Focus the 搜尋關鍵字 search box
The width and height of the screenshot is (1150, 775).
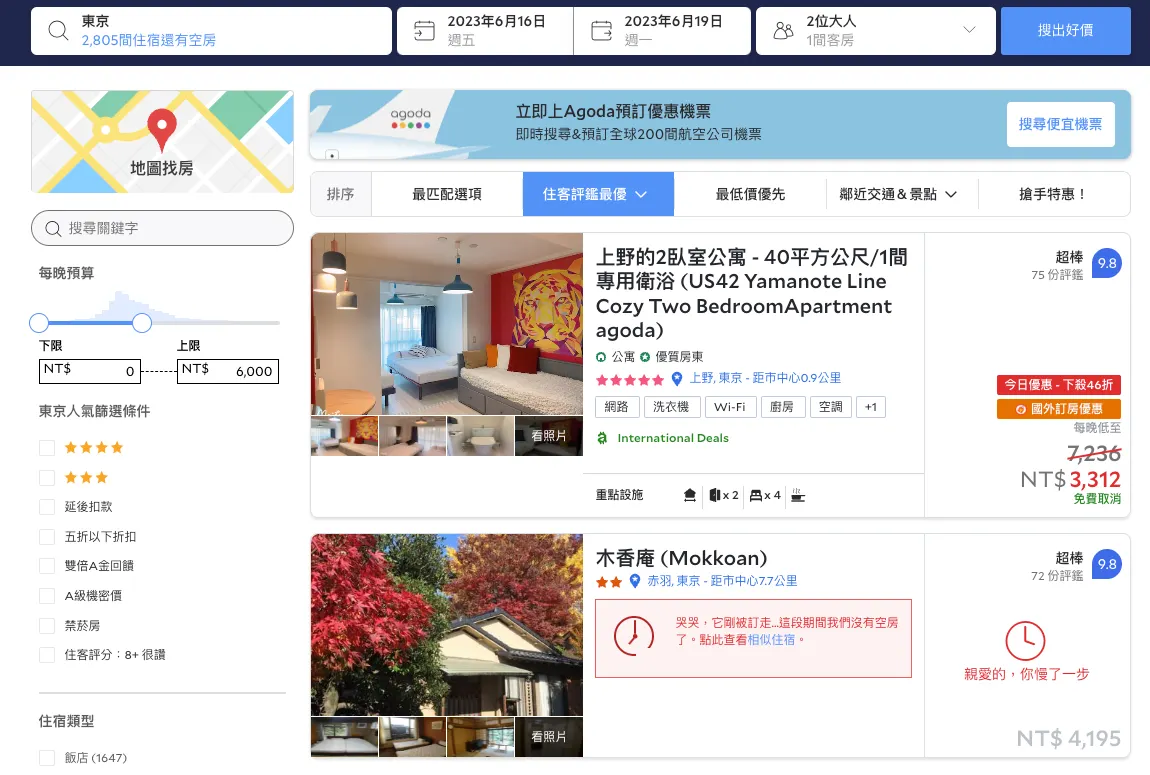162,229
